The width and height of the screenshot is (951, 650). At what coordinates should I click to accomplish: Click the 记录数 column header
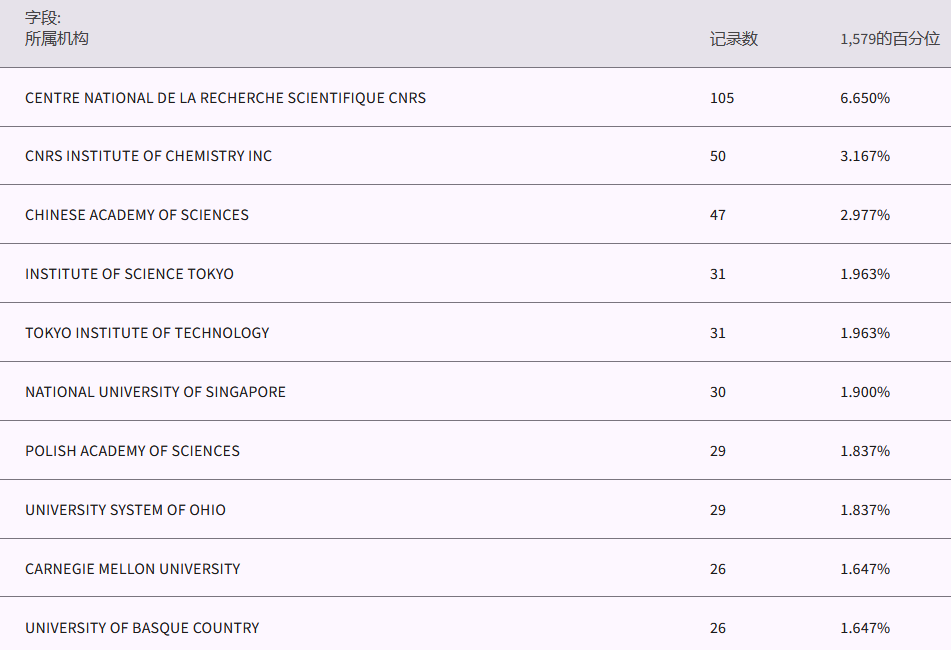point(734,39)
